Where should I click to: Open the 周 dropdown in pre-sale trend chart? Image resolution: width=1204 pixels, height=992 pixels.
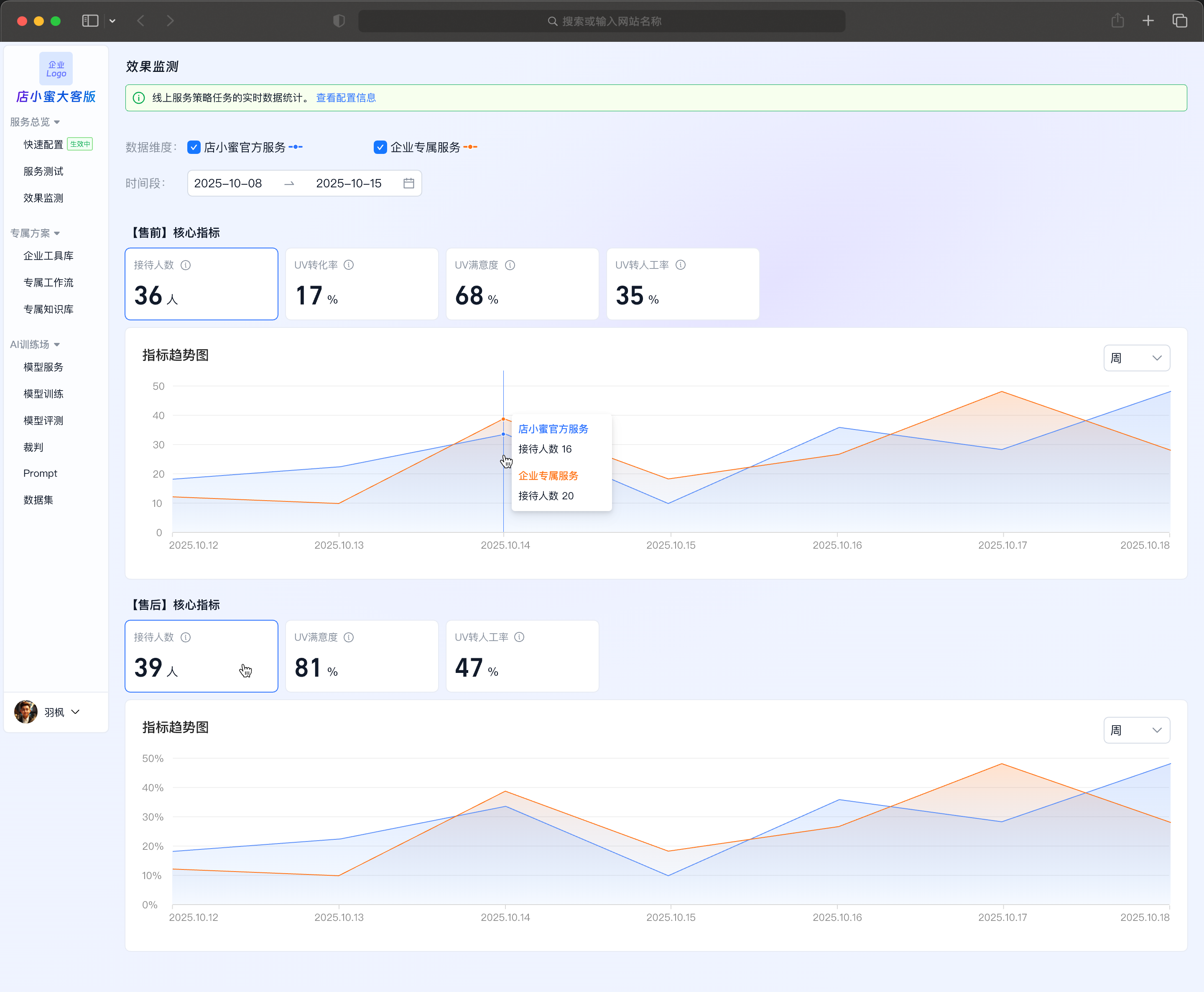1136,358
